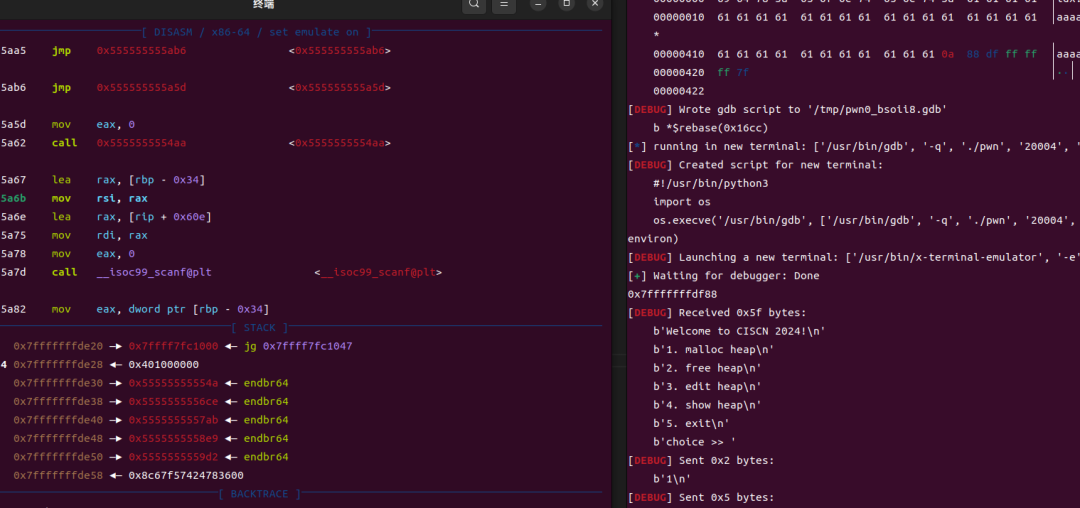Select 'mov eax, dword ptr [rbp - 0x34]'
Image resolution: width=1080 pixels, height=508 pixels.
coord(160,309)
